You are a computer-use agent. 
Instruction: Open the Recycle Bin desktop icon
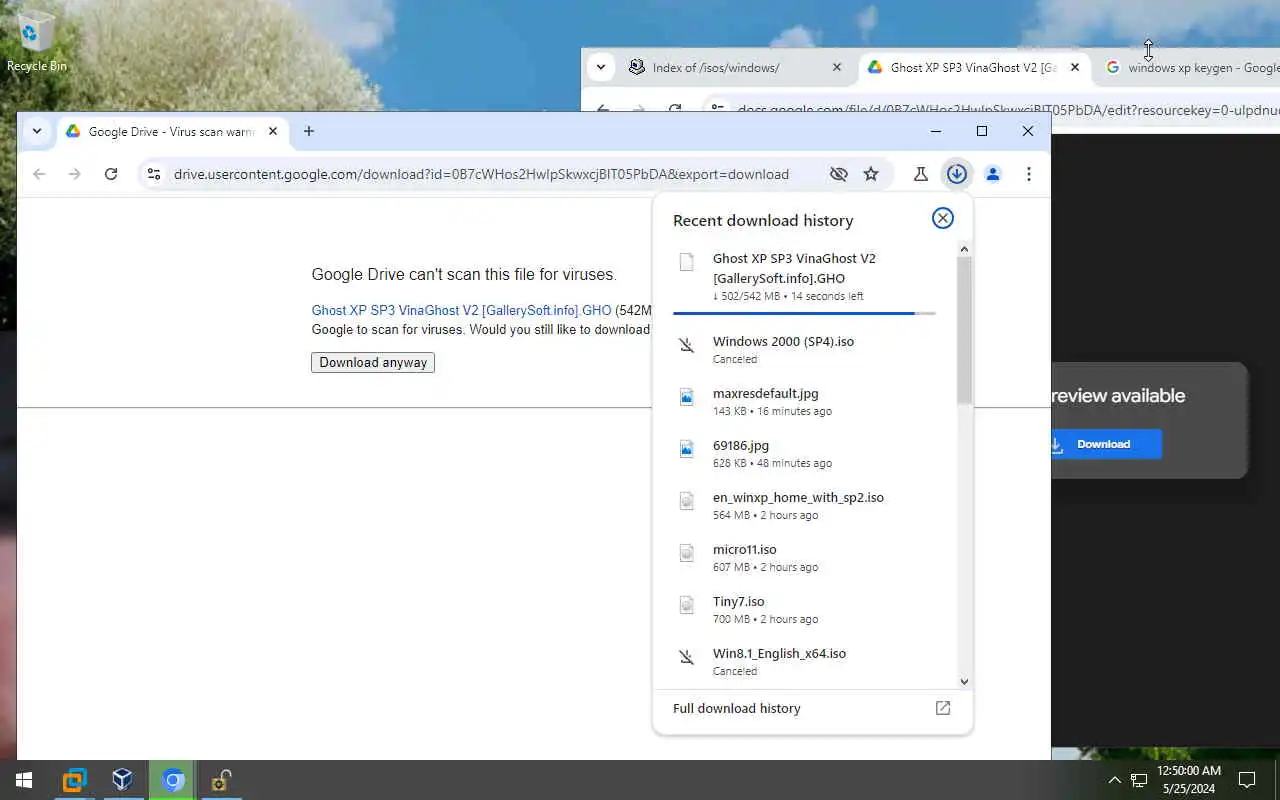(x=36, y=42)
